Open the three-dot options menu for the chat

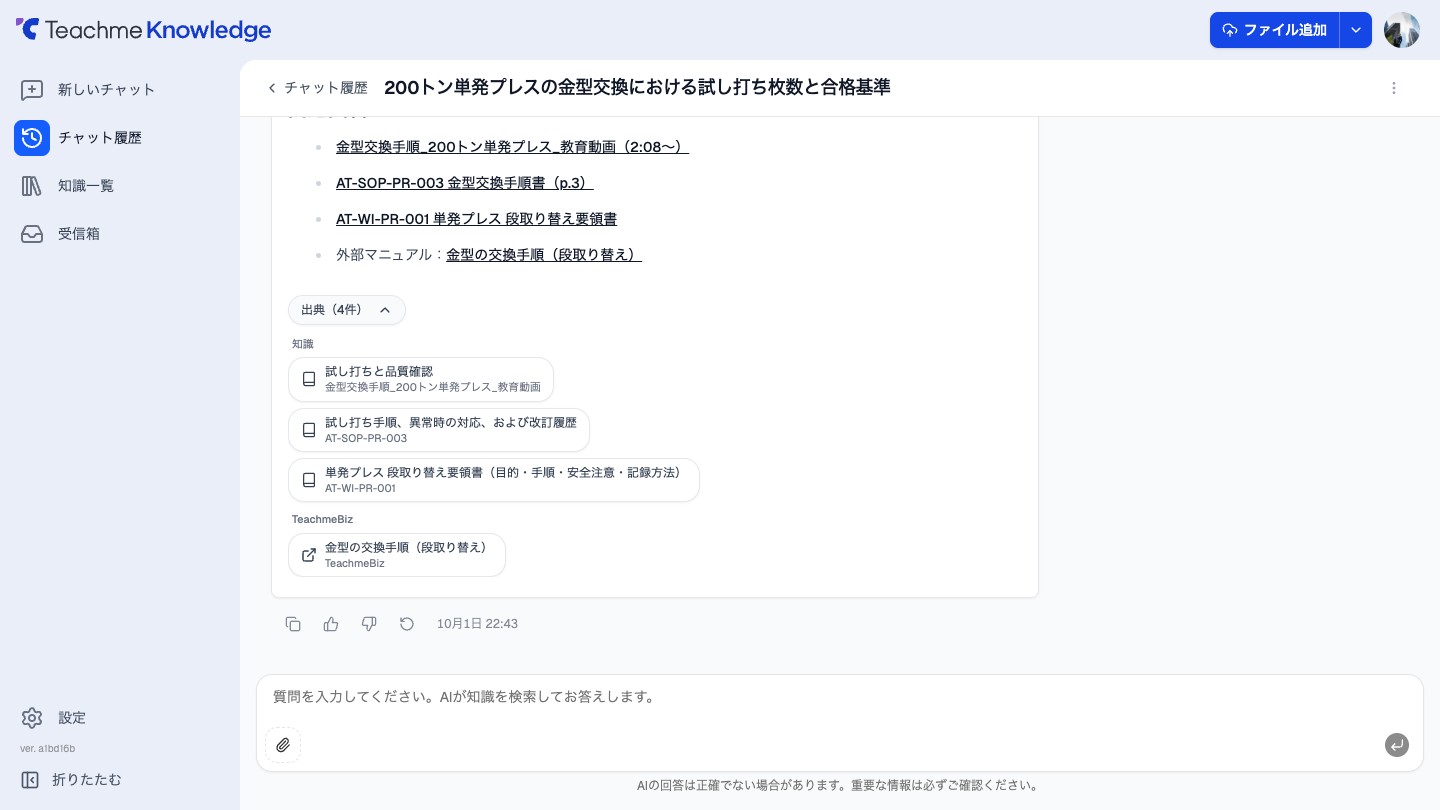[1394, 88]
